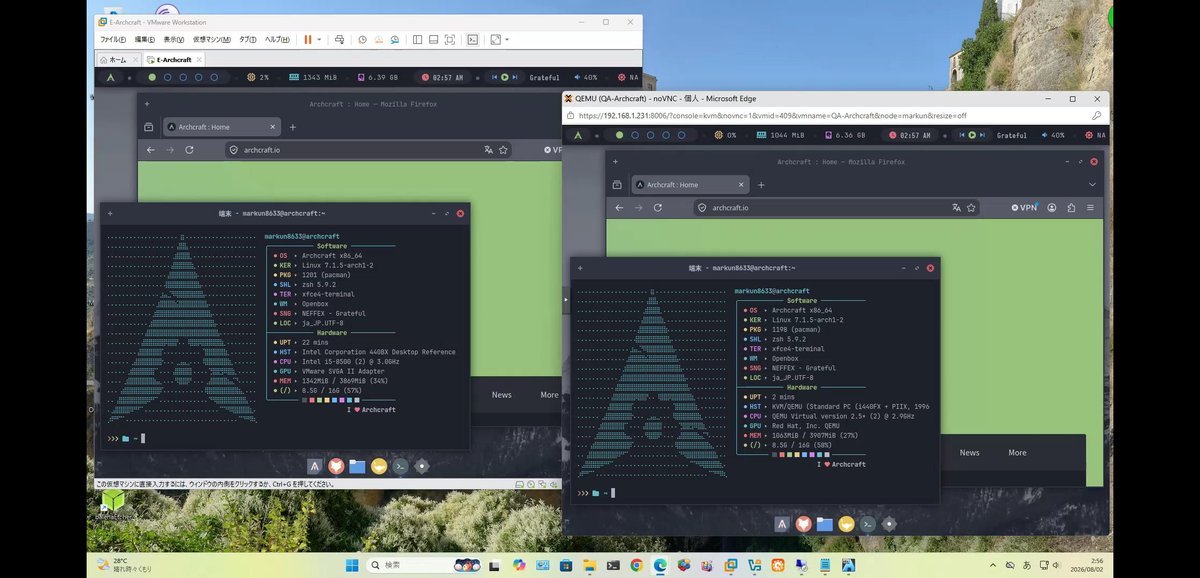The height and width of the screenshot is (578, 1200).
Task: Toggle VMware sidebar library view
Action: [x=416, y=39]
